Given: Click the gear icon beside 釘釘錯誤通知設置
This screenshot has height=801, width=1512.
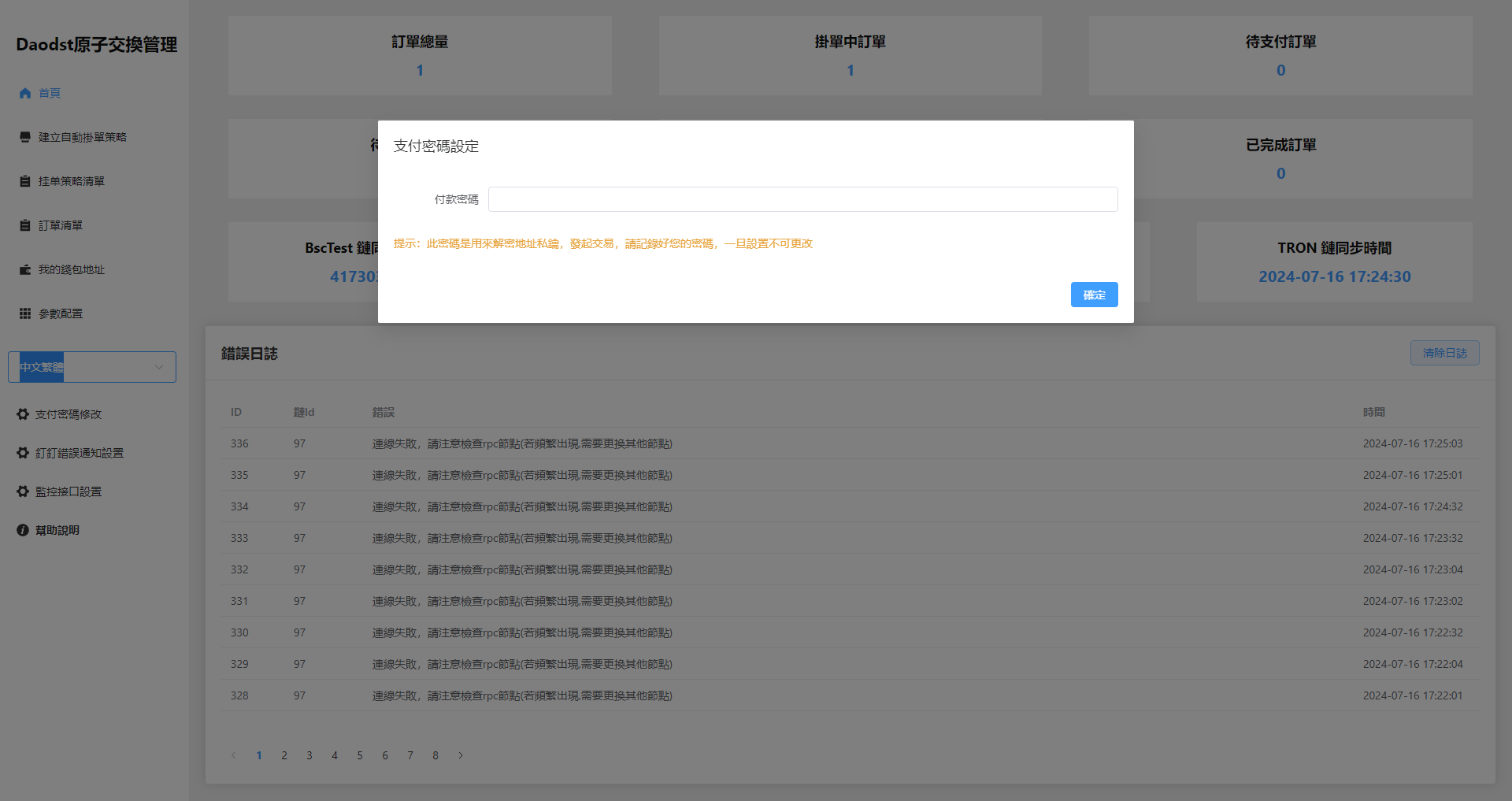Looking at the screenshot, I should click(23, 453).
